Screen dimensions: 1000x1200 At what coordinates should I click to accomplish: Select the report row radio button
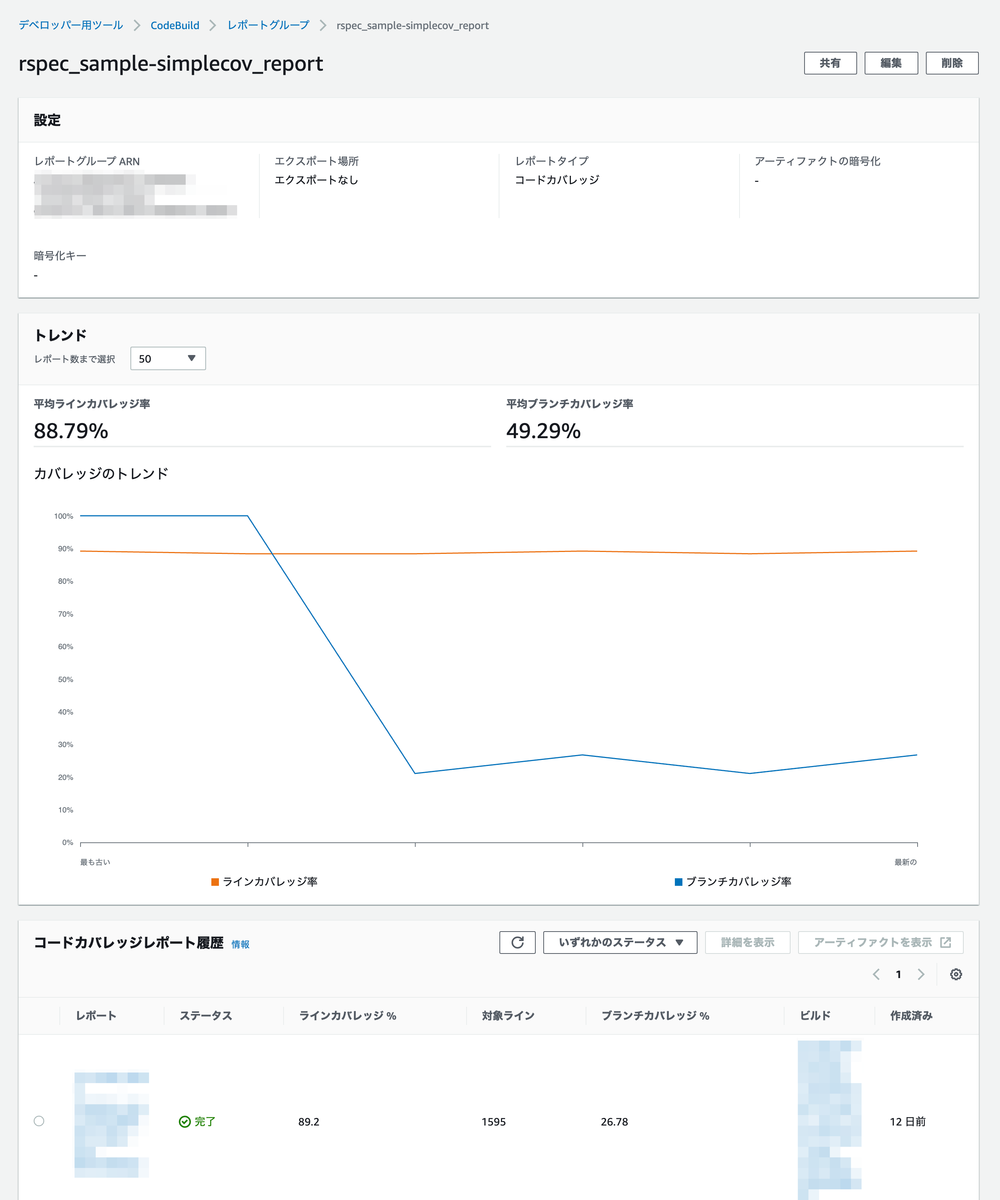coord(39,1121)
